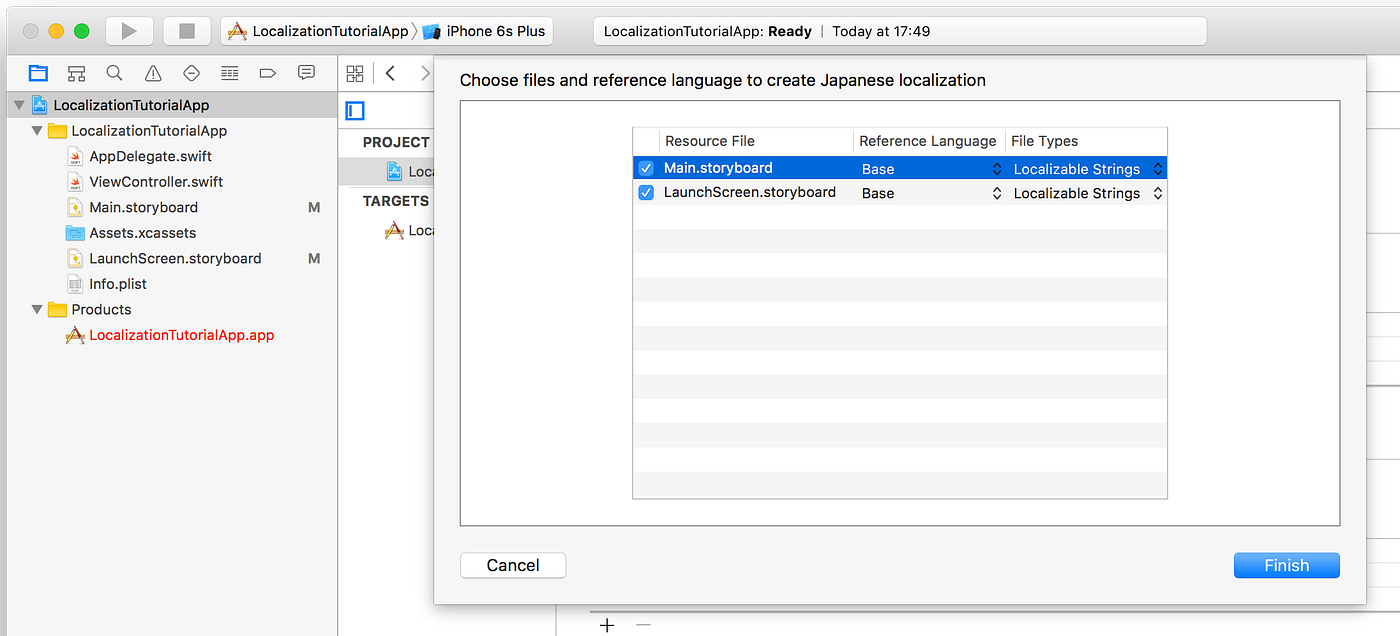Open the Issue navigator warning icon
The width and height of the screenshot is (1400, 636).
pyautogui.click(x=153, y=73)
